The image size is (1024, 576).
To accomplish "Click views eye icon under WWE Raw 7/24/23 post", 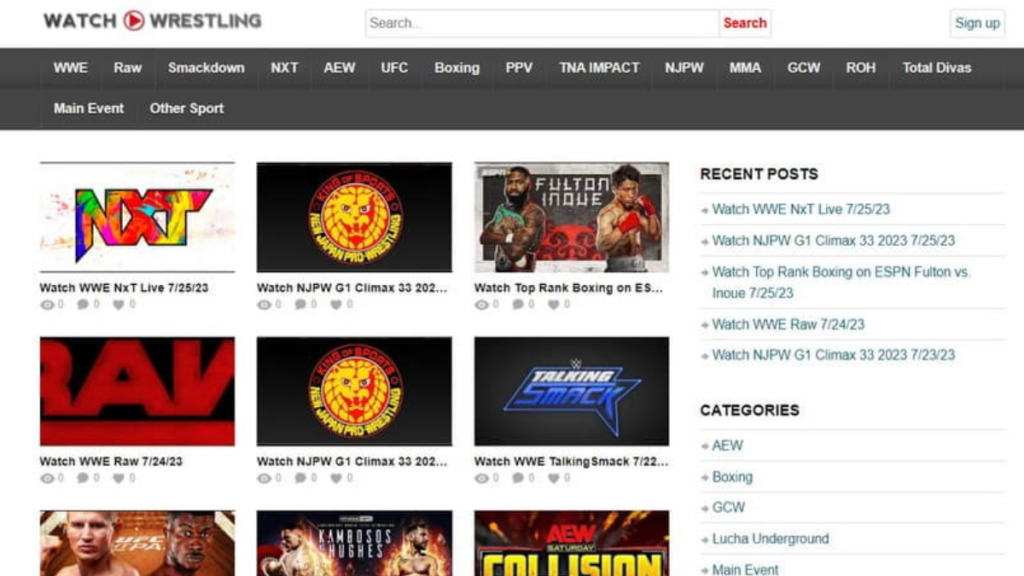I will 47,478.
